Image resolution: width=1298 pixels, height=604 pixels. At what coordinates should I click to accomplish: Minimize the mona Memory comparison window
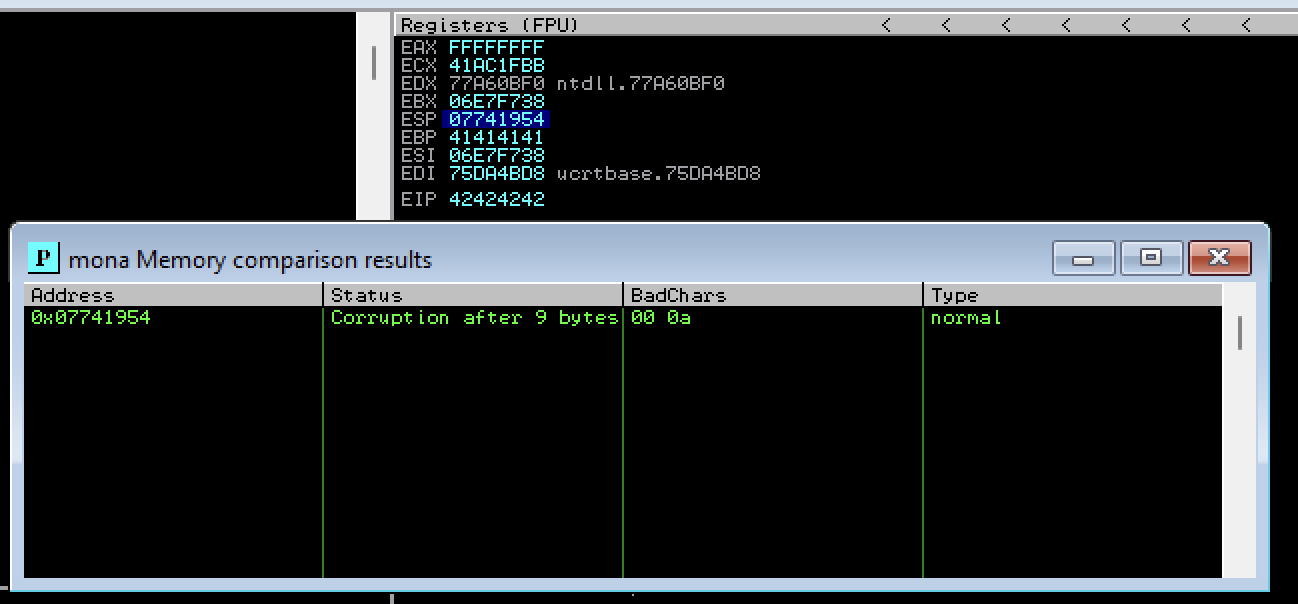coord(1083,258)
